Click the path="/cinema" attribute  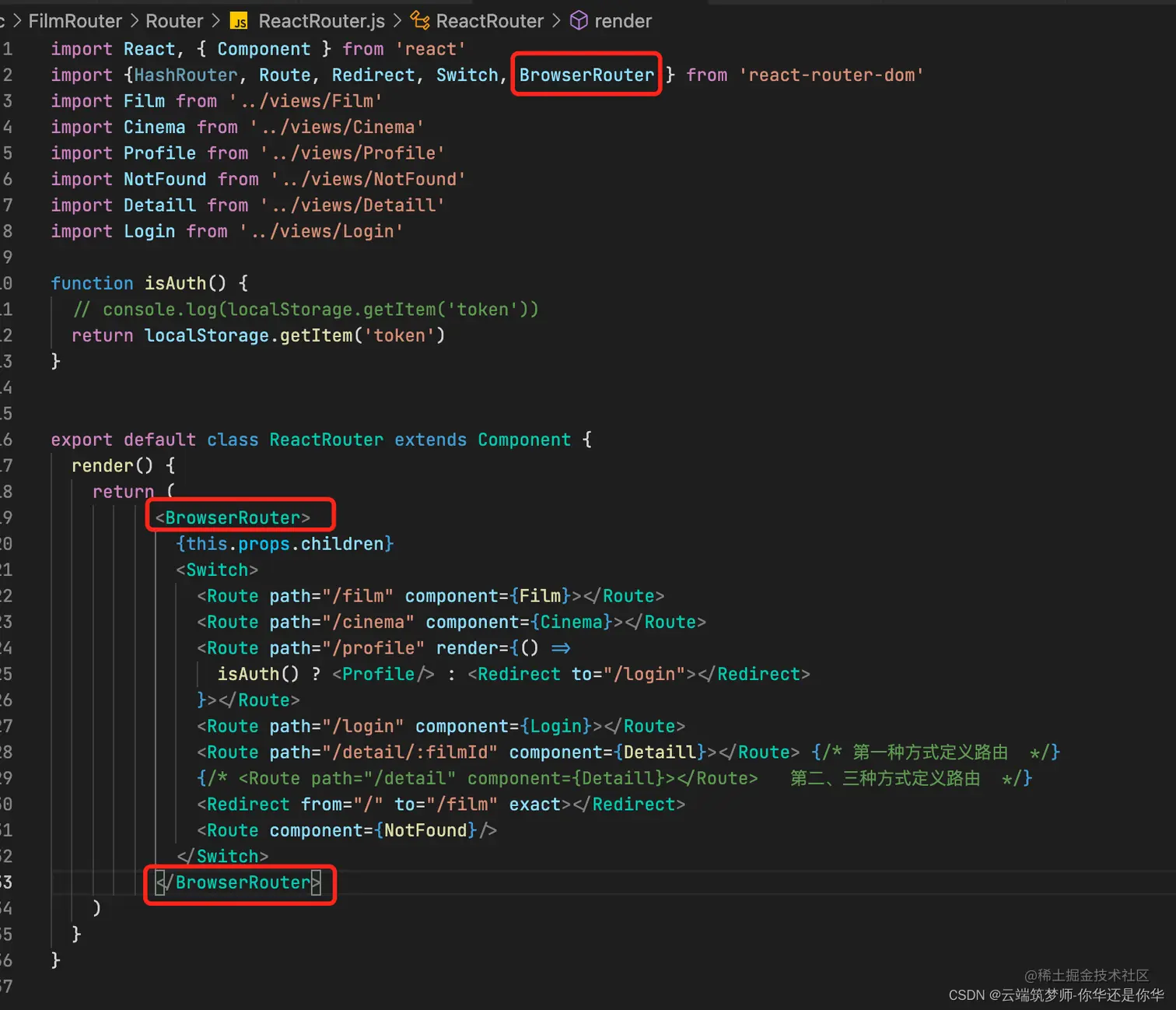pos(342,622)
